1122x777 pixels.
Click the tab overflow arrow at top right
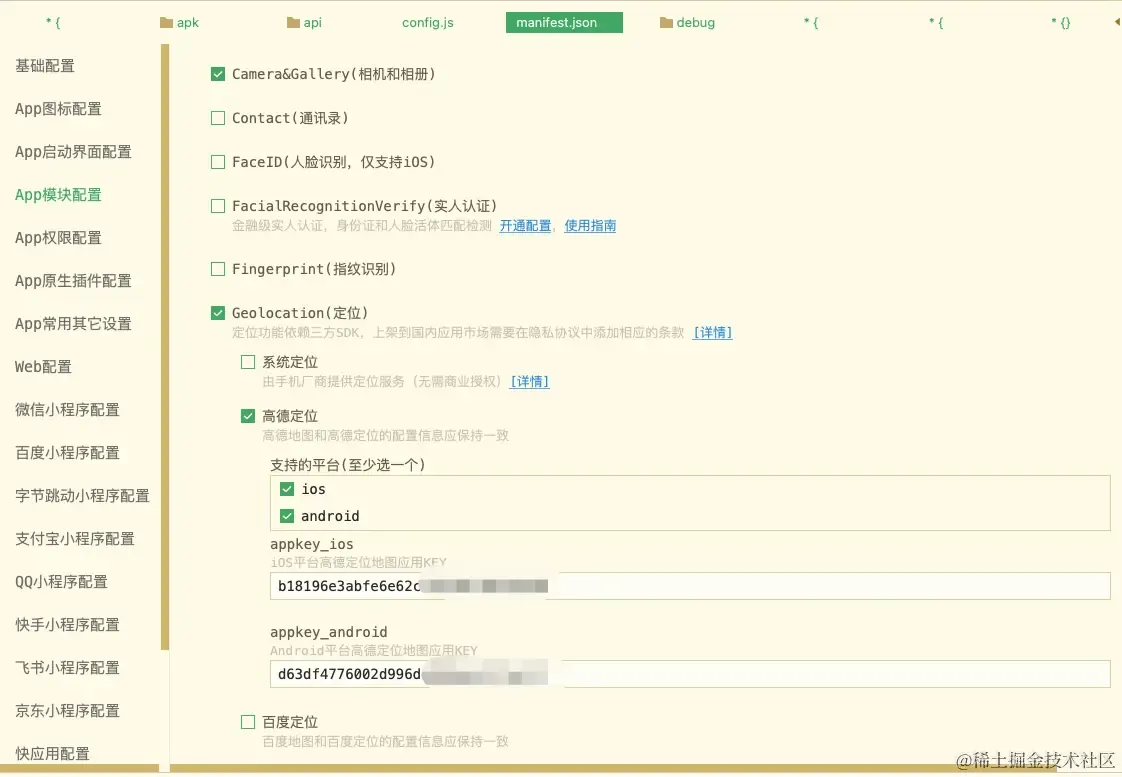point(1117,22)
